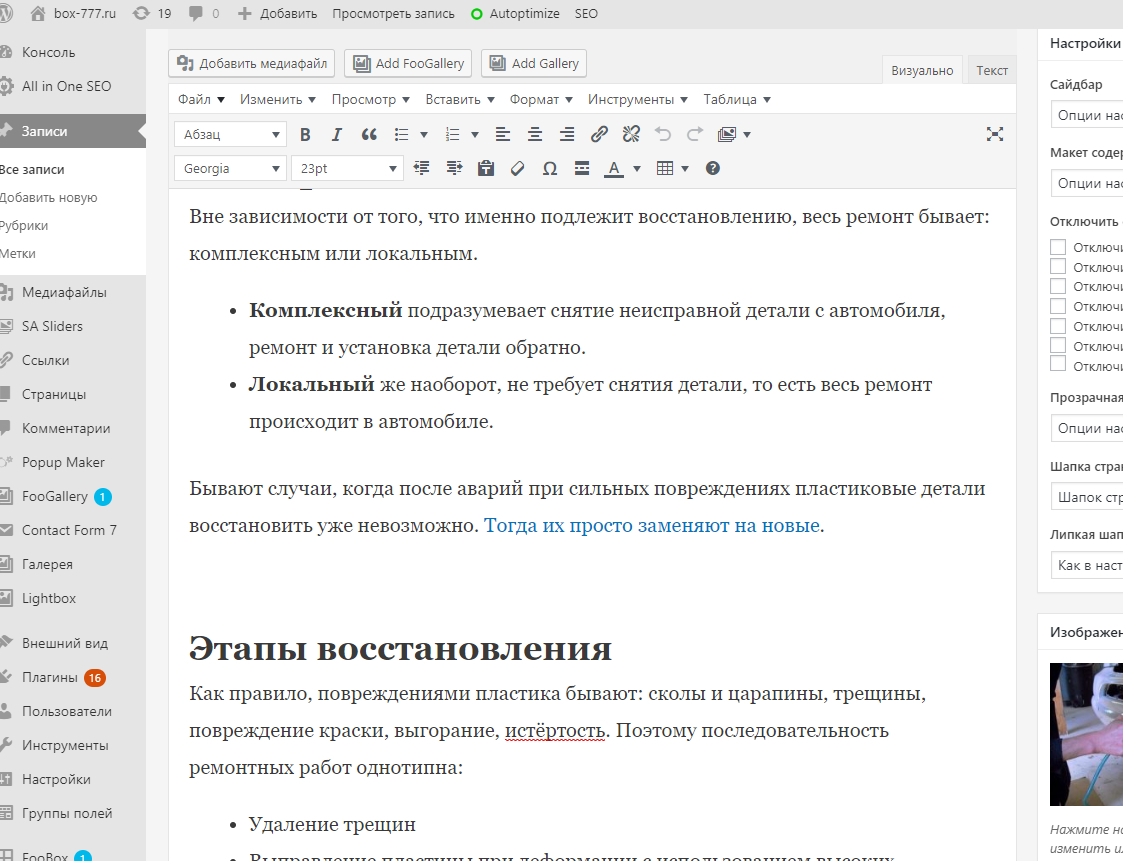Decrease paragraph indent
Image resolution: width=1123 pixels, height=861 pixels.
tap(422, 168)
